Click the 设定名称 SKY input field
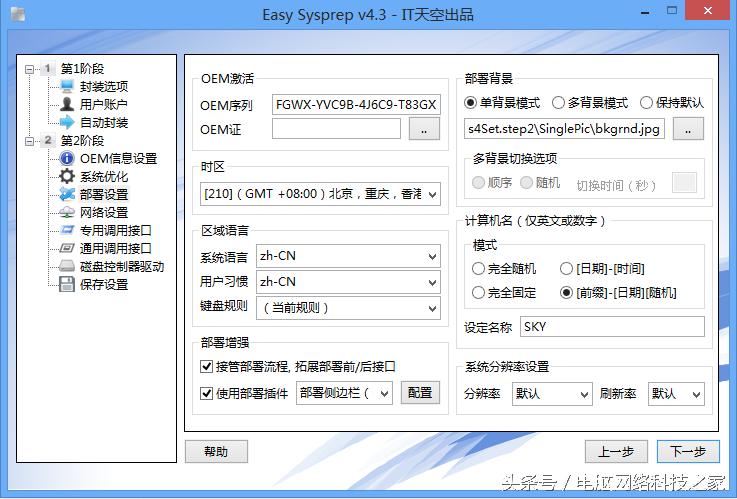This screenshot has height=499, width=737. click(x=612, y=326)
